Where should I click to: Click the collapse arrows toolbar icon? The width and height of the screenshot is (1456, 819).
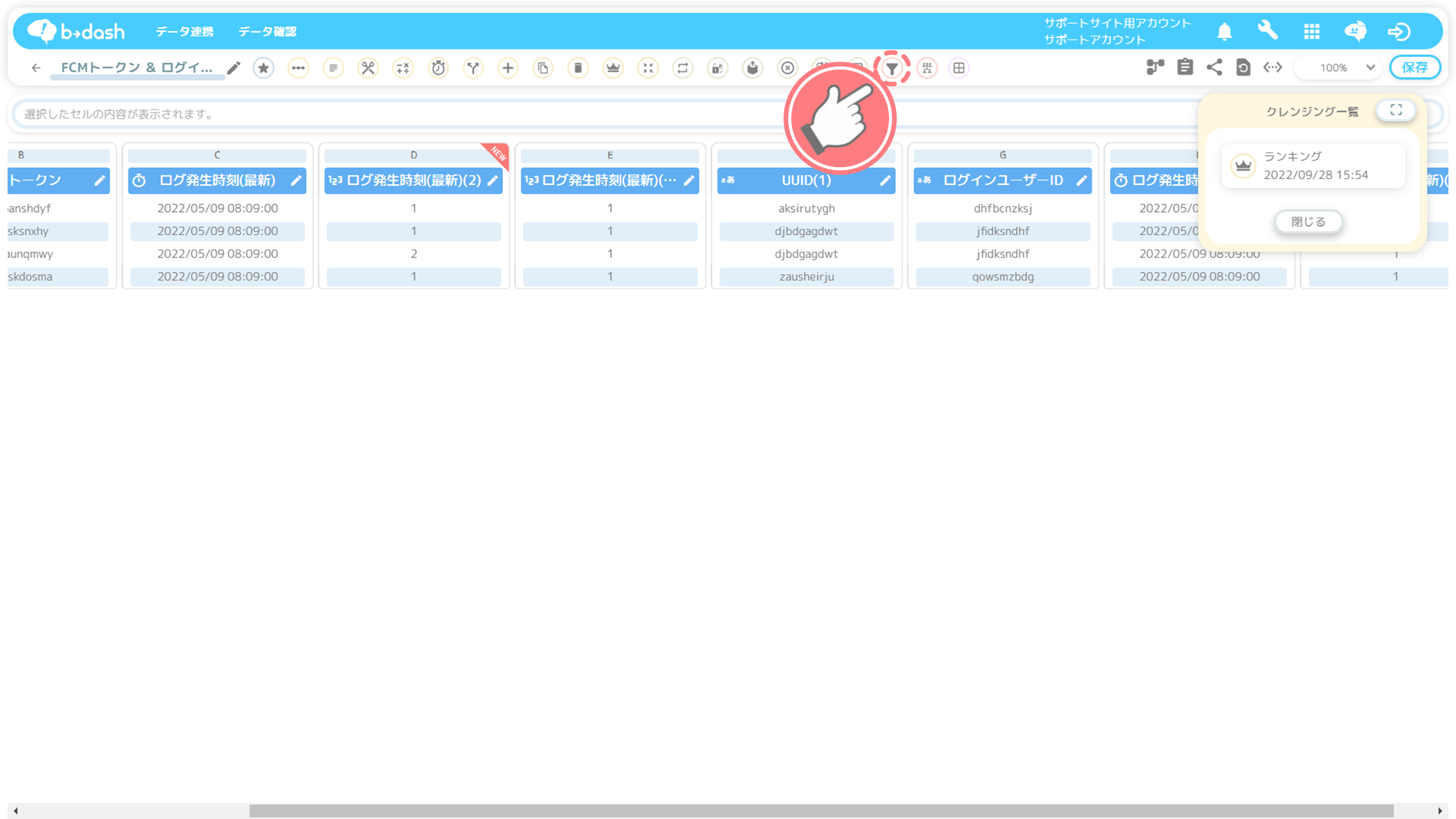click(648, 68)
